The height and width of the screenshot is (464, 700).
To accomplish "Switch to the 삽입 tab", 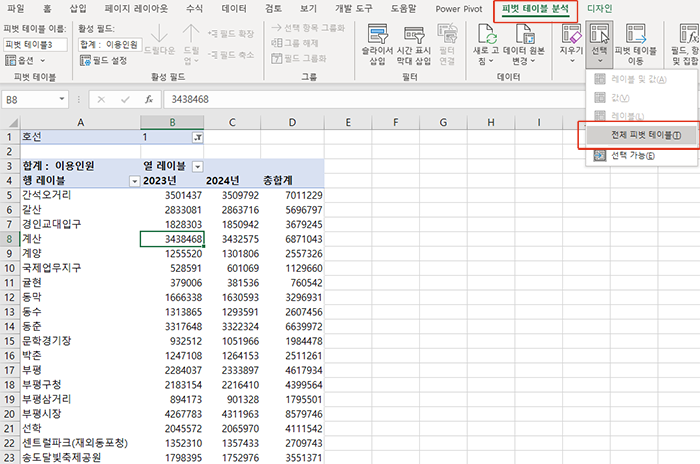I will tap(78, 8).
